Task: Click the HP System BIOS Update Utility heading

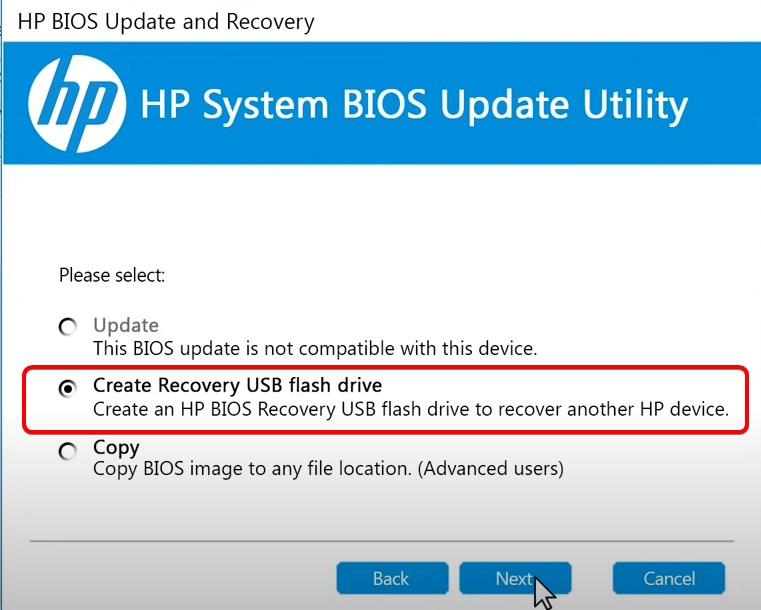Action: 414,104
